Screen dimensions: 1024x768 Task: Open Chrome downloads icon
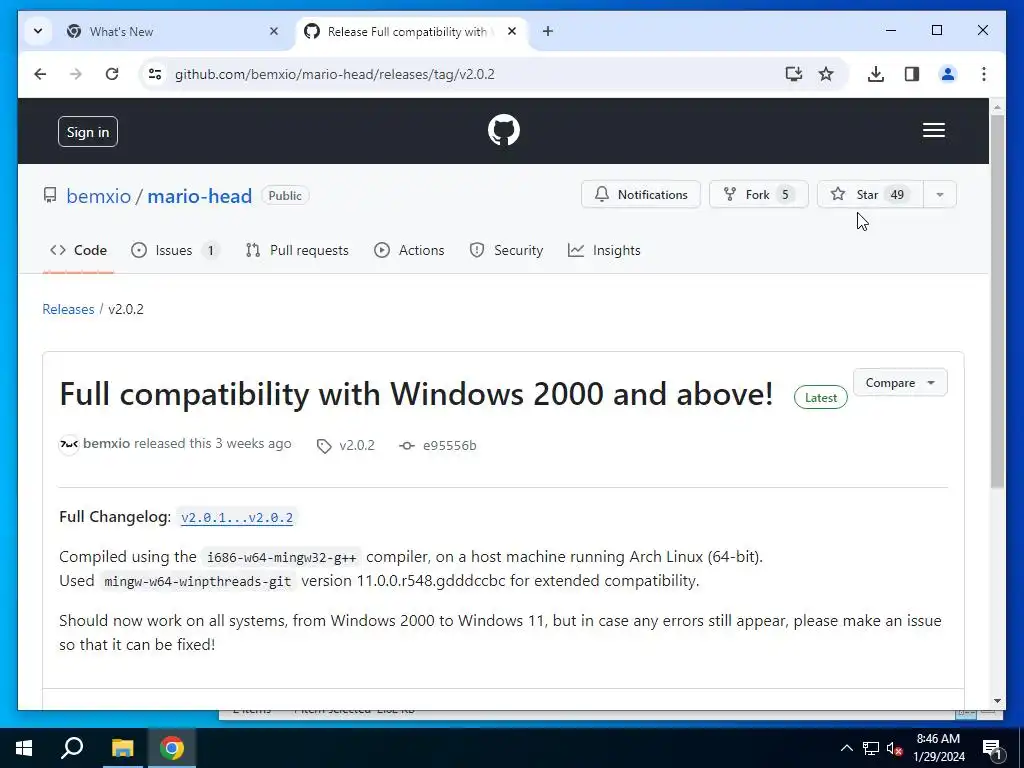click(x=876, y=74)
